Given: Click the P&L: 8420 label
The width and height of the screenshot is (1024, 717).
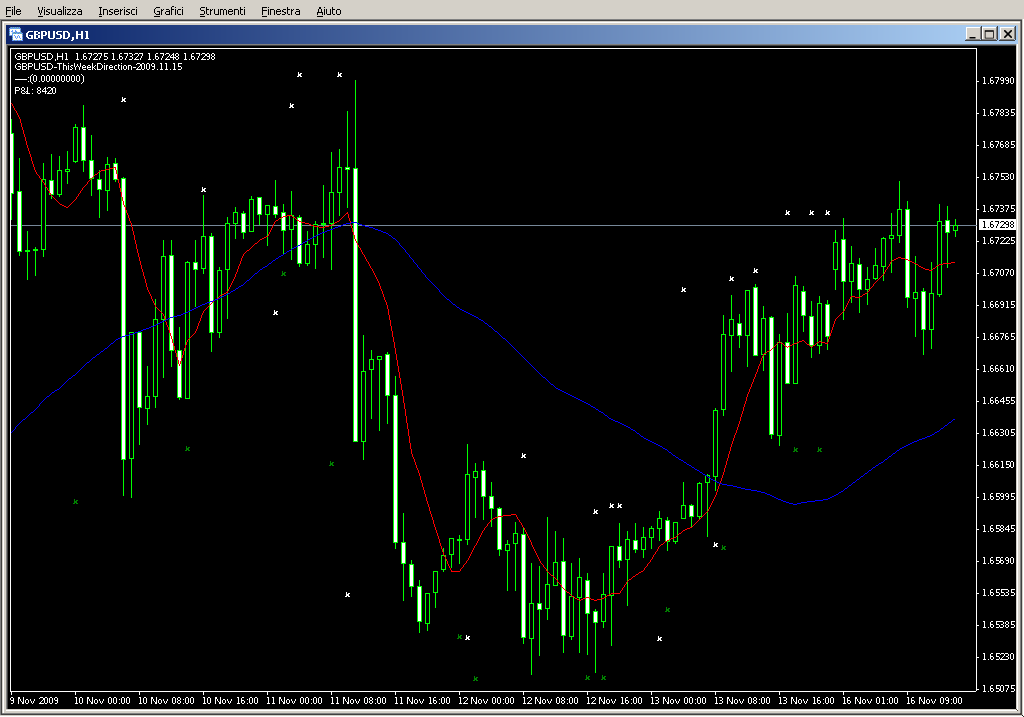Looking at the screenshot, I should (35, 91).
